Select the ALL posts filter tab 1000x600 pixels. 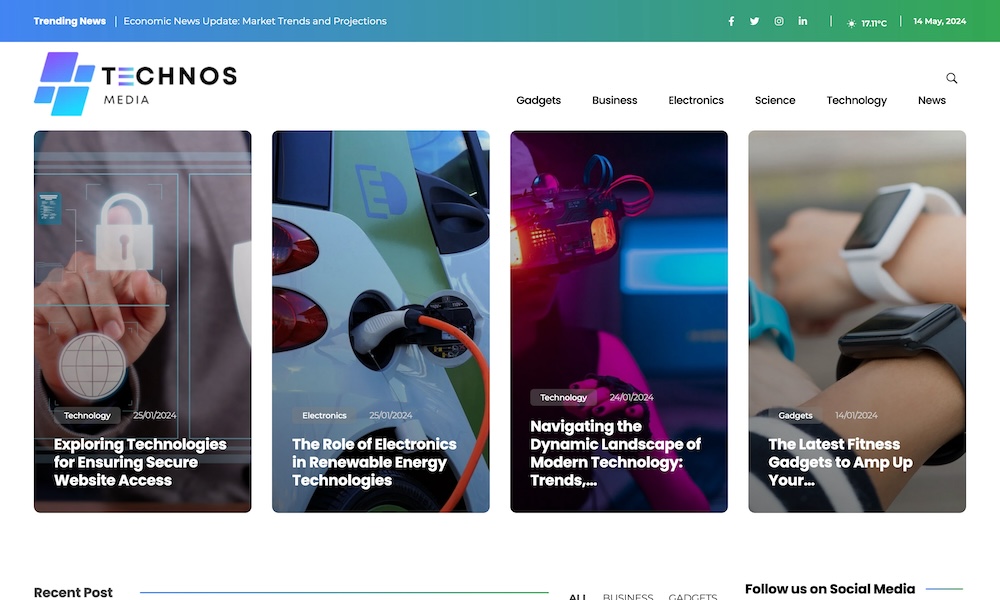pos(577,596)
